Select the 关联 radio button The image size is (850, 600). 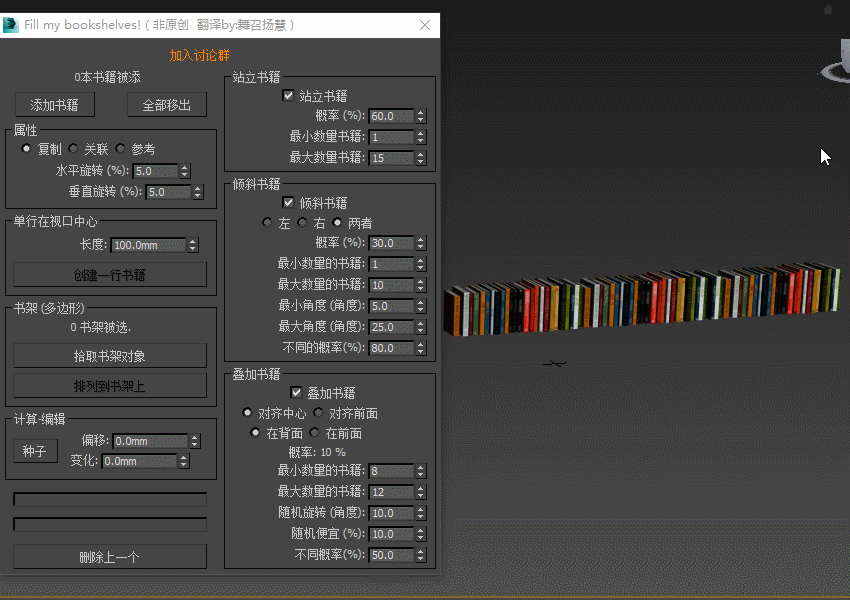73,148
